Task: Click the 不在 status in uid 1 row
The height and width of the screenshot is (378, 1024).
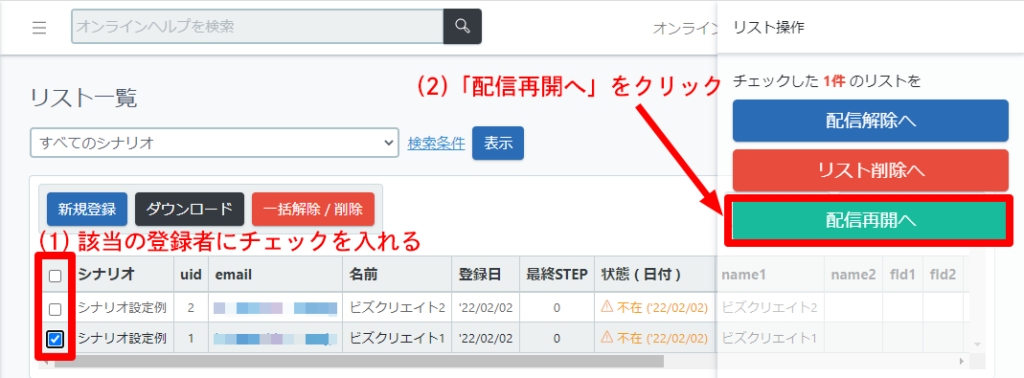Action: point(662,338)
